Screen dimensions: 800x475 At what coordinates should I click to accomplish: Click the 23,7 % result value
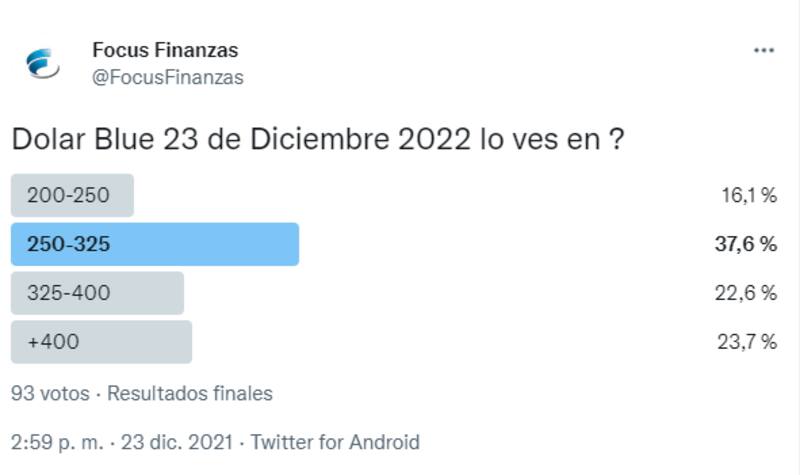click(747, 342)
